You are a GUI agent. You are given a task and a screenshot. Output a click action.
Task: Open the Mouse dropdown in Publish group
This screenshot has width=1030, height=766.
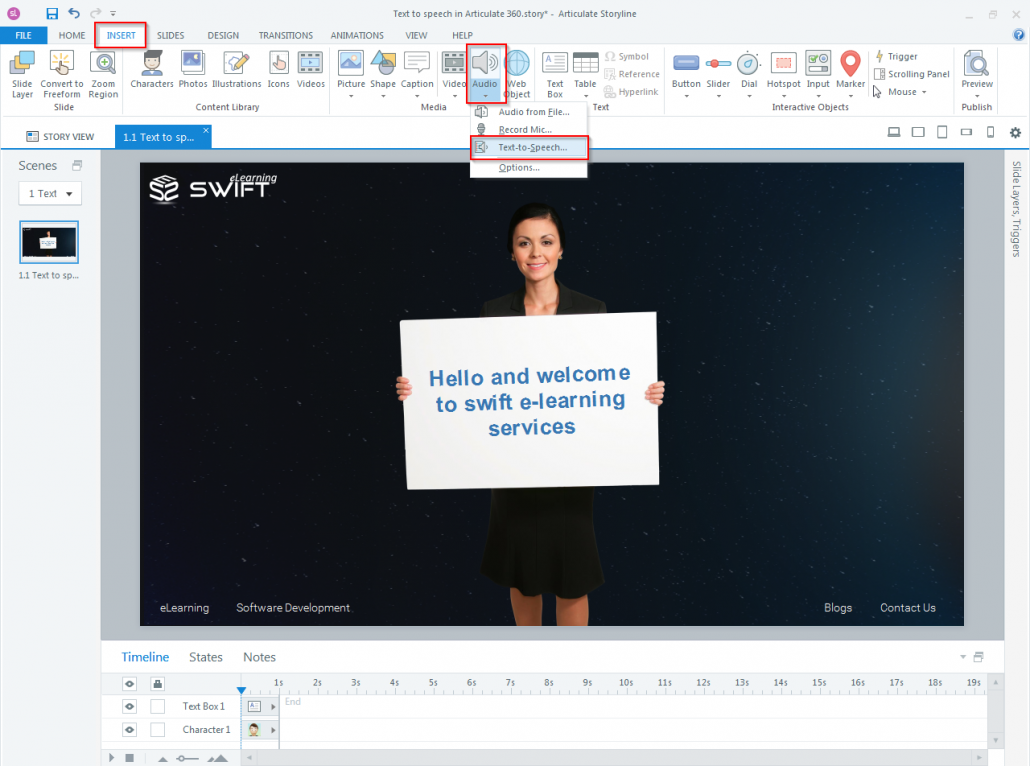pos(901,91)
